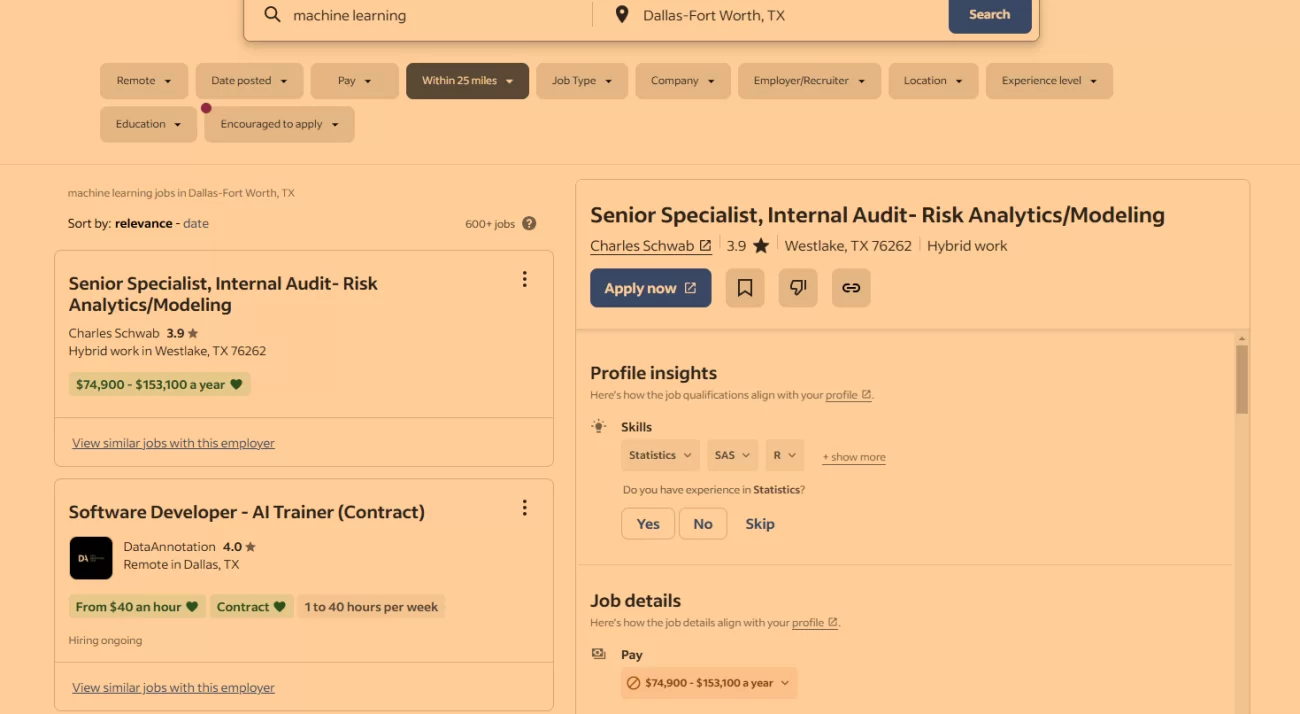
Task: Open the Charles Schwab company link
Action: [x=651, y=246]
